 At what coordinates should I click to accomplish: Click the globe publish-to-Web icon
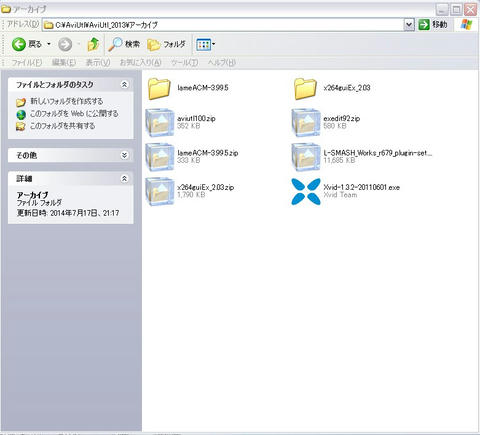(21, 114)
